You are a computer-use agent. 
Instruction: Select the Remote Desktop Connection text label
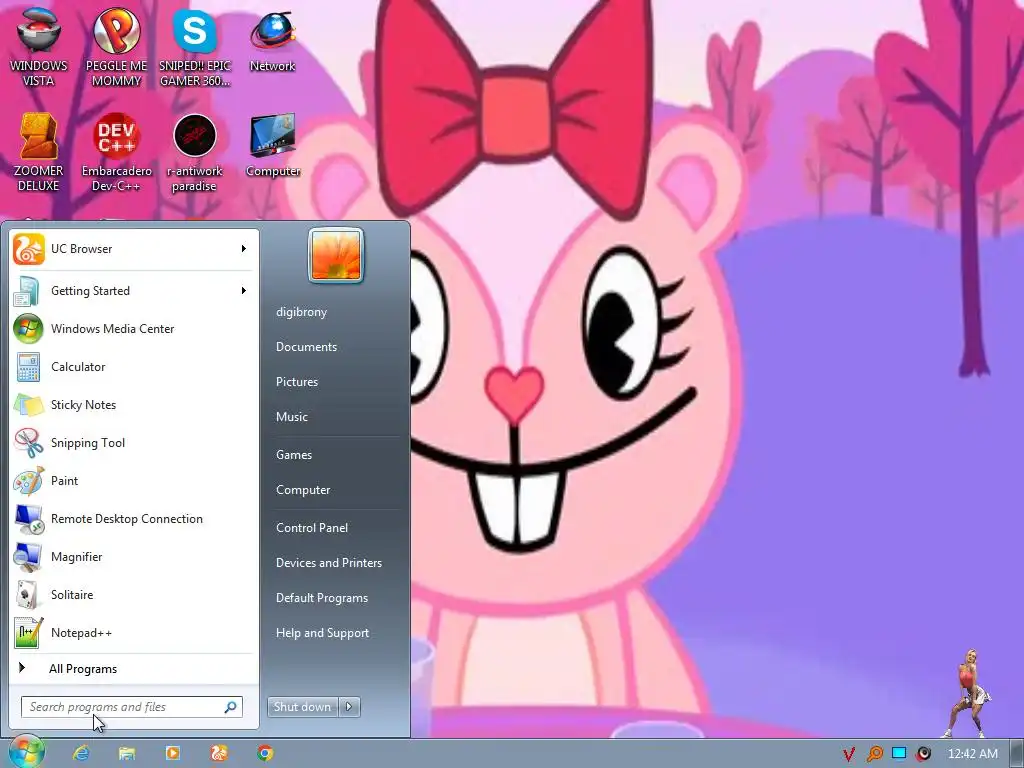(127, 519)
